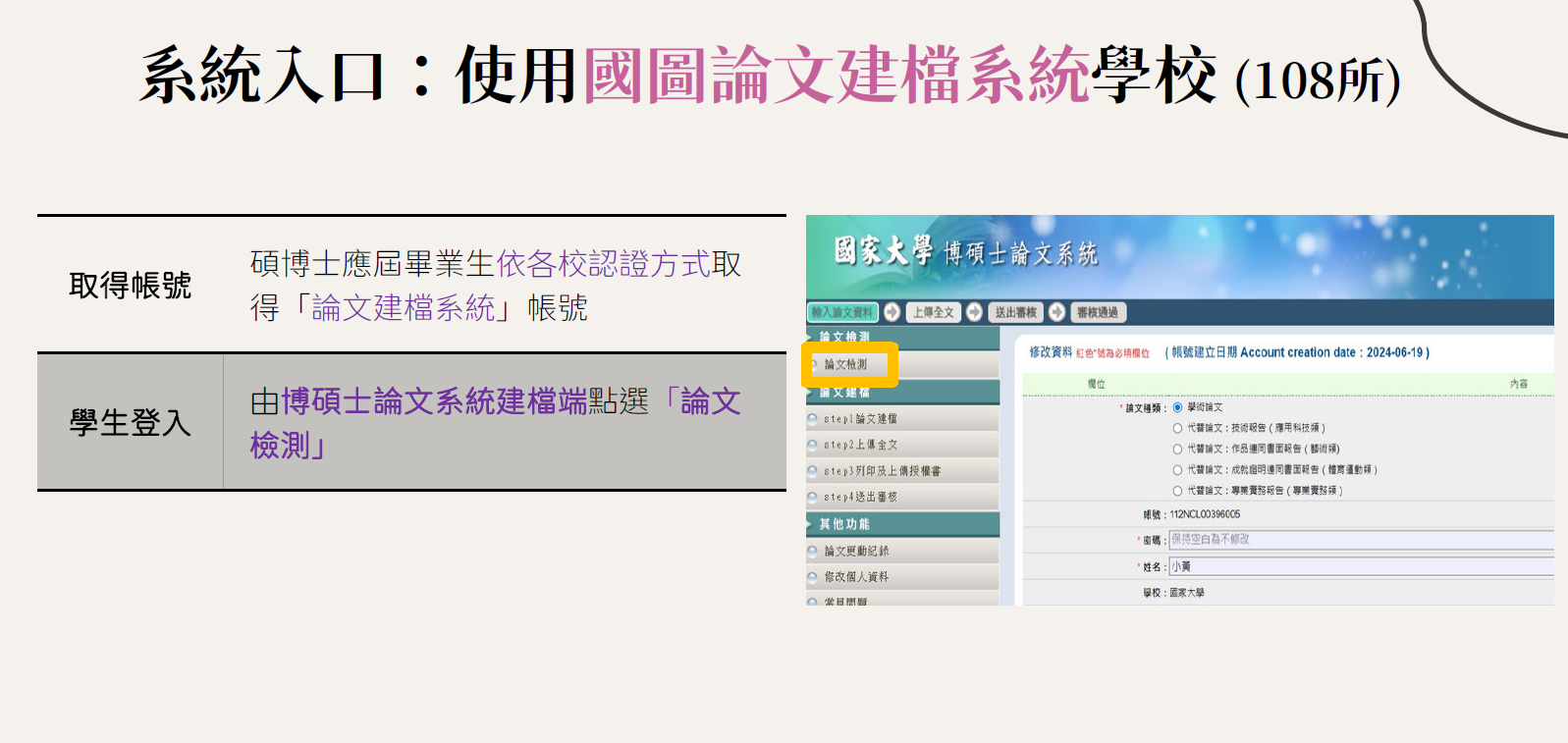
Task: Choose 代替論文：技術報告 radio option
Action: click(1177, 428)
